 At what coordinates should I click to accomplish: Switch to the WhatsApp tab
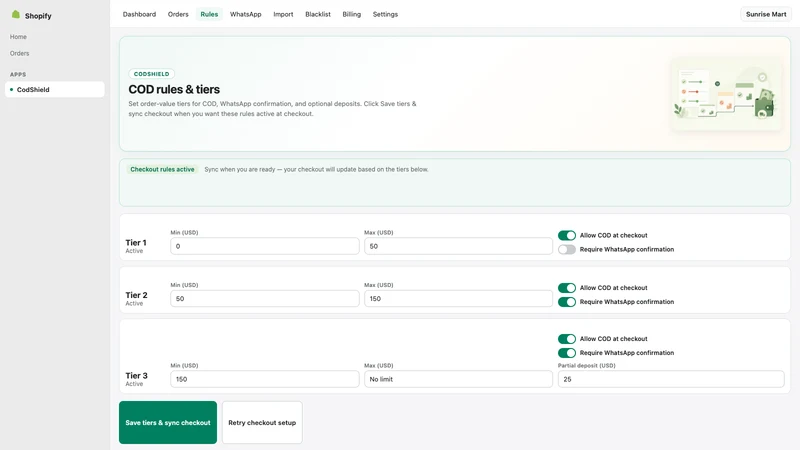245,14
